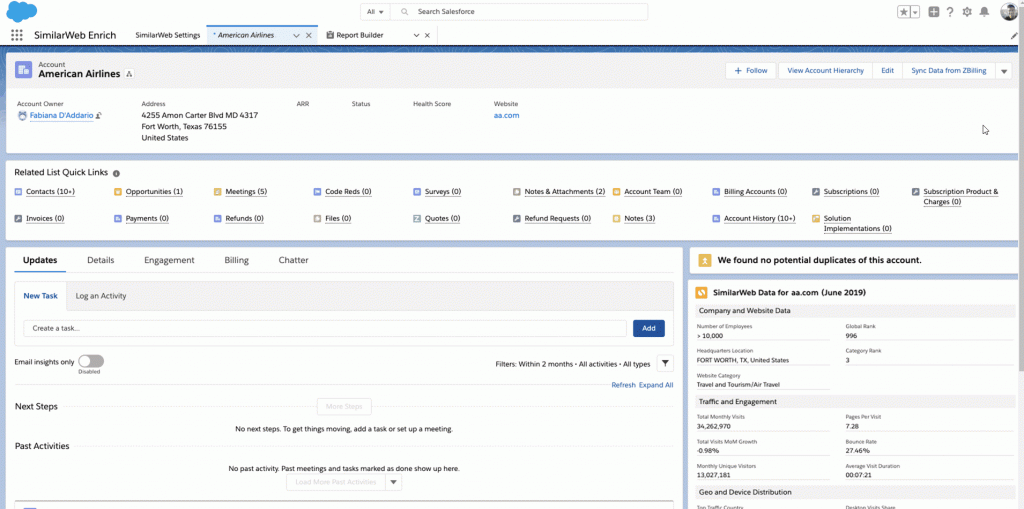Open the Report Builder tab
Screen dimensions: 1024x509
[360, 35]
